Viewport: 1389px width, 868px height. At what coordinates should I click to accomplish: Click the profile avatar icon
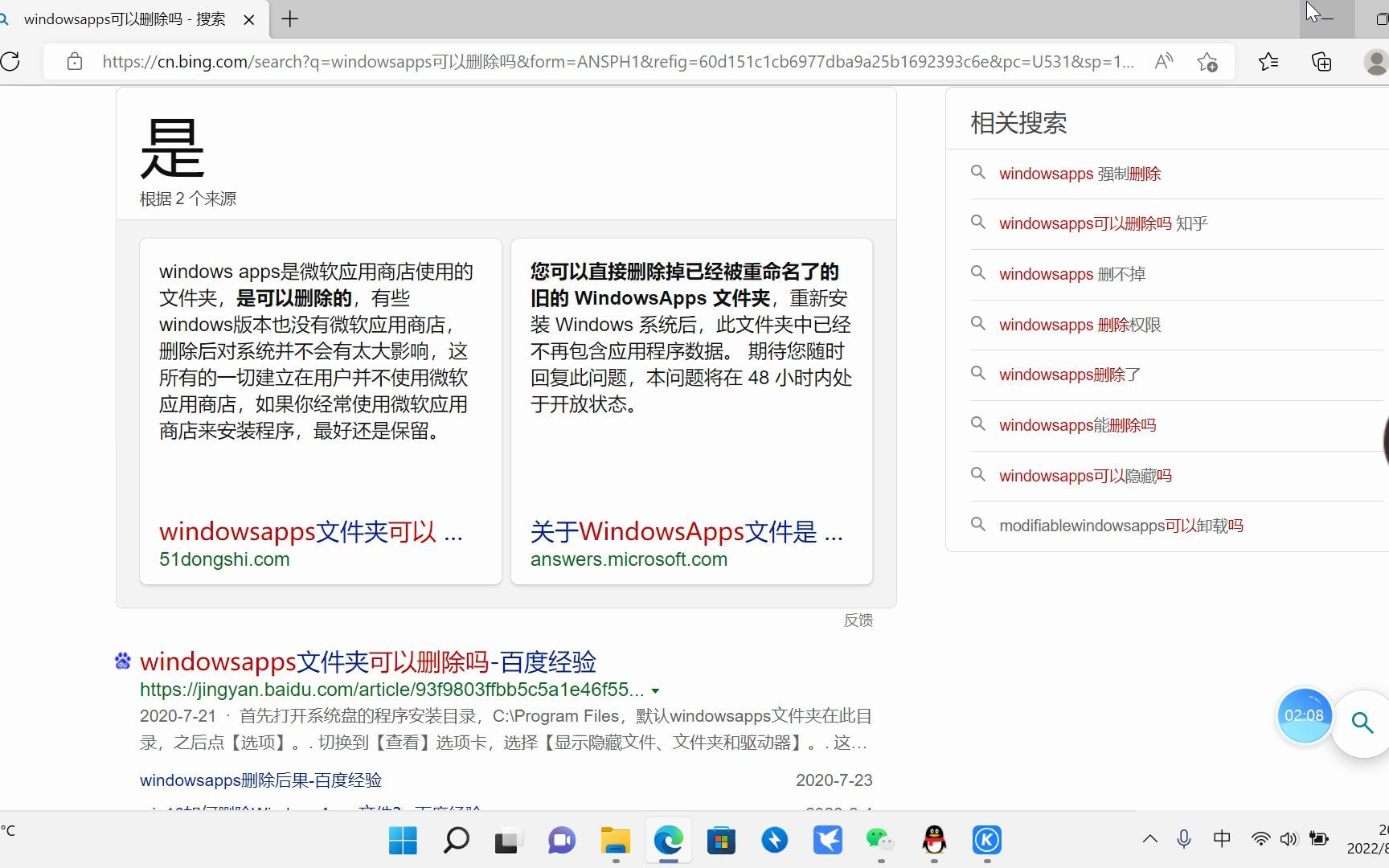1376,61
